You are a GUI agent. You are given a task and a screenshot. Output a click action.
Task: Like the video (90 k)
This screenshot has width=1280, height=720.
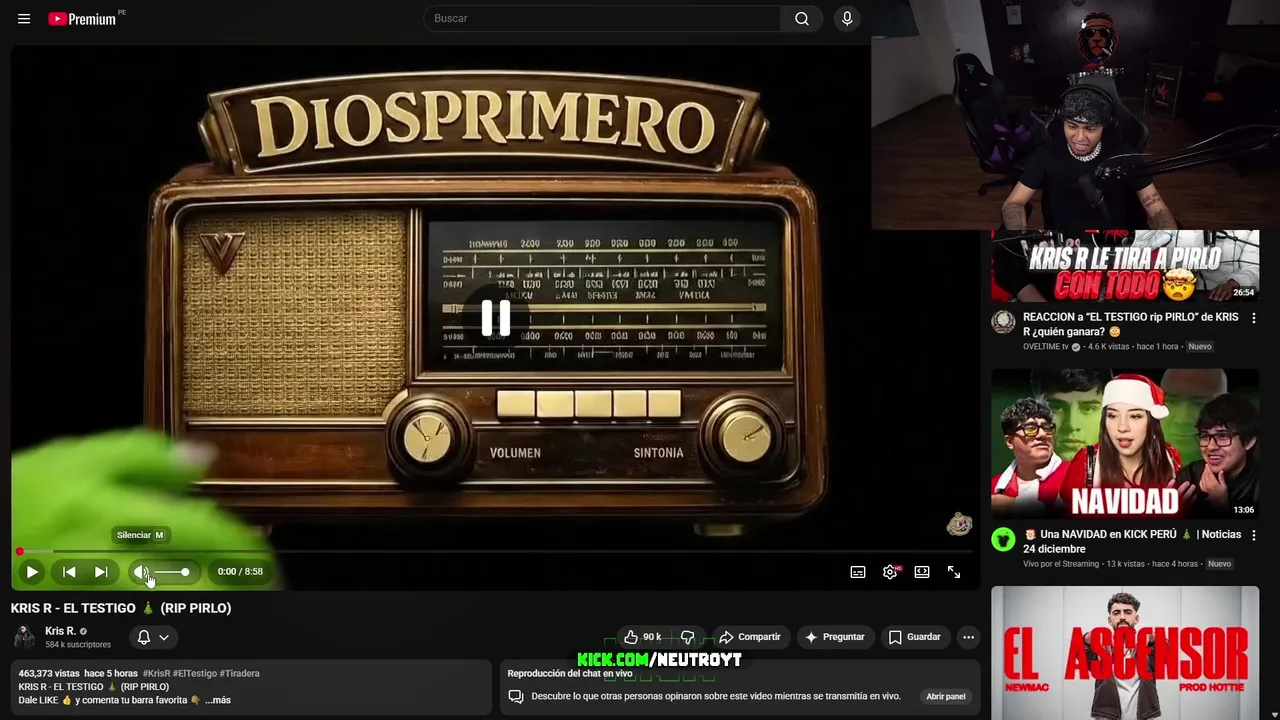tap(641, 637)
